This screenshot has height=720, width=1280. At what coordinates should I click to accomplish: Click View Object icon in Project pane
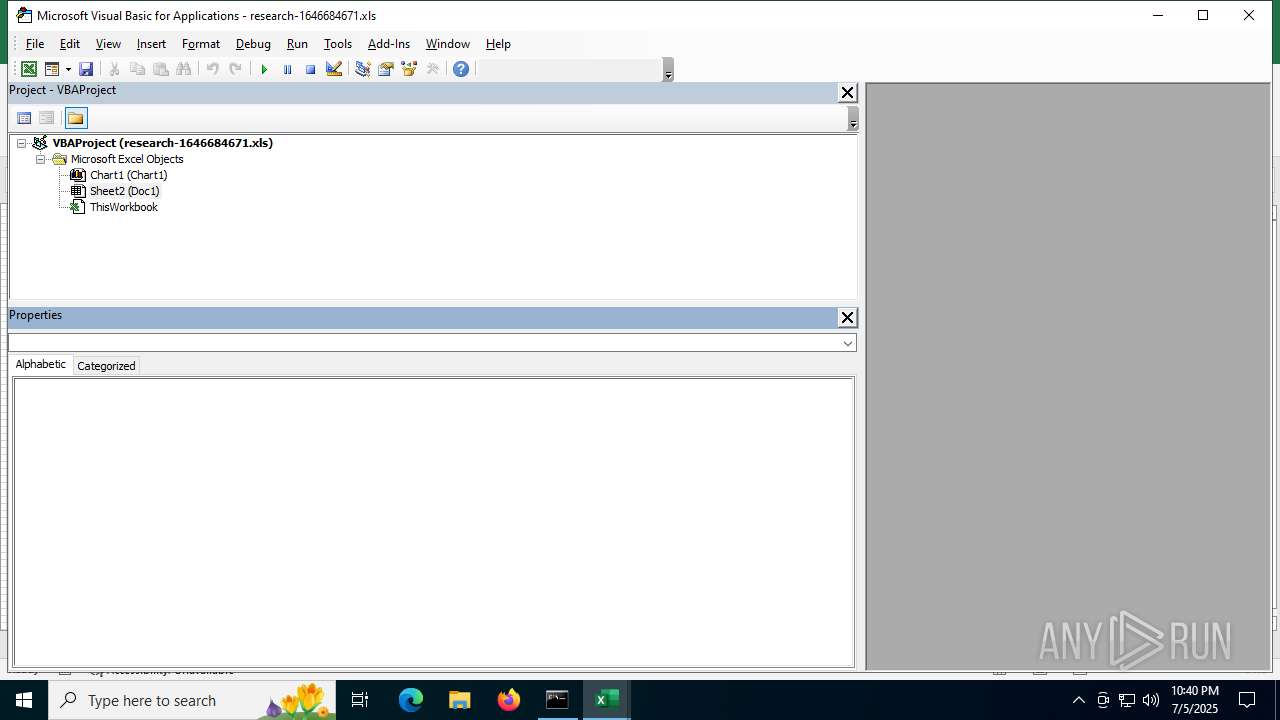click(x=46, y=118)
